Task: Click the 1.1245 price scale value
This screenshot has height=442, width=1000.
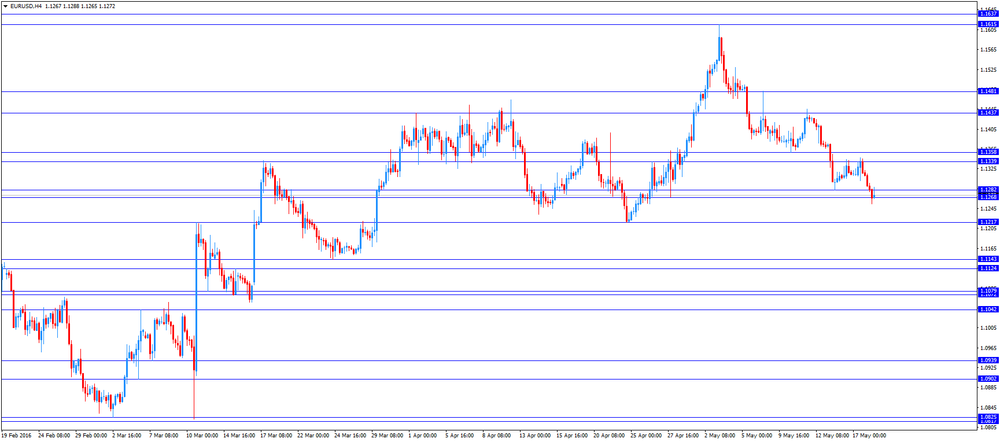Action: [989, 209]
